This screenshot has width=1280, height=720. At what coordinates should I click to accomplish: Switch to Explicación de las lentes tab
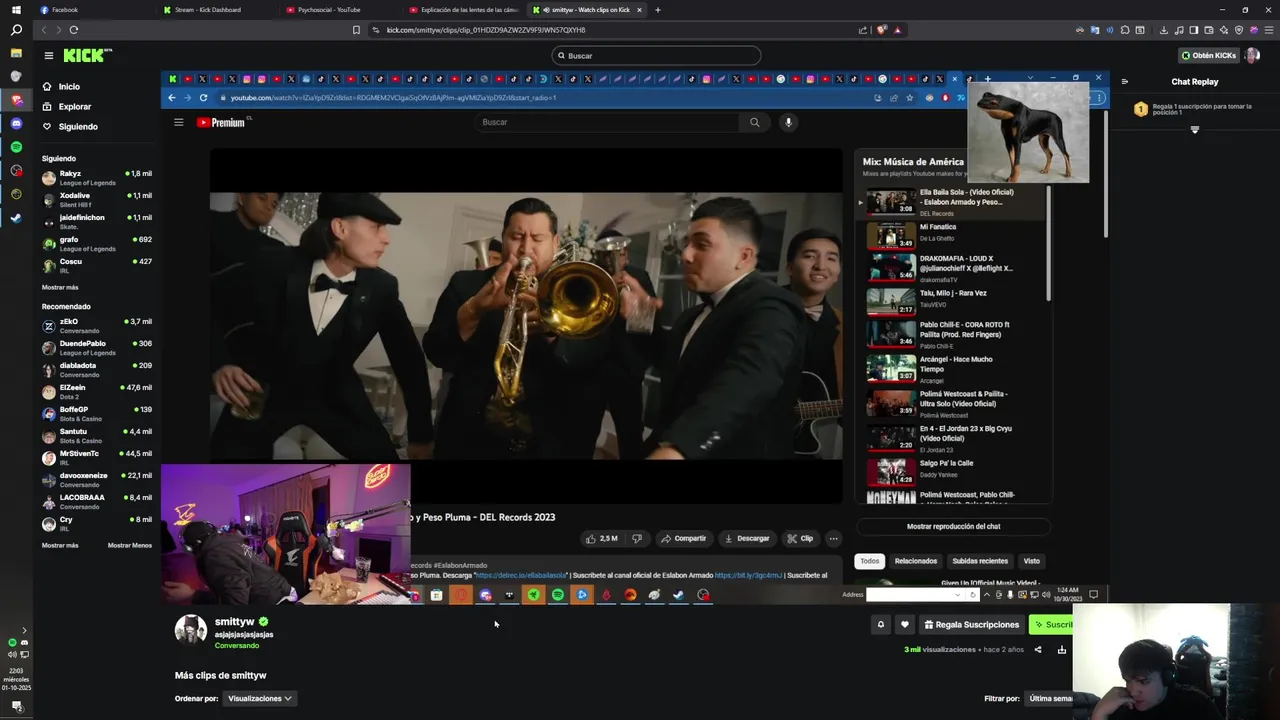point(465,10)
